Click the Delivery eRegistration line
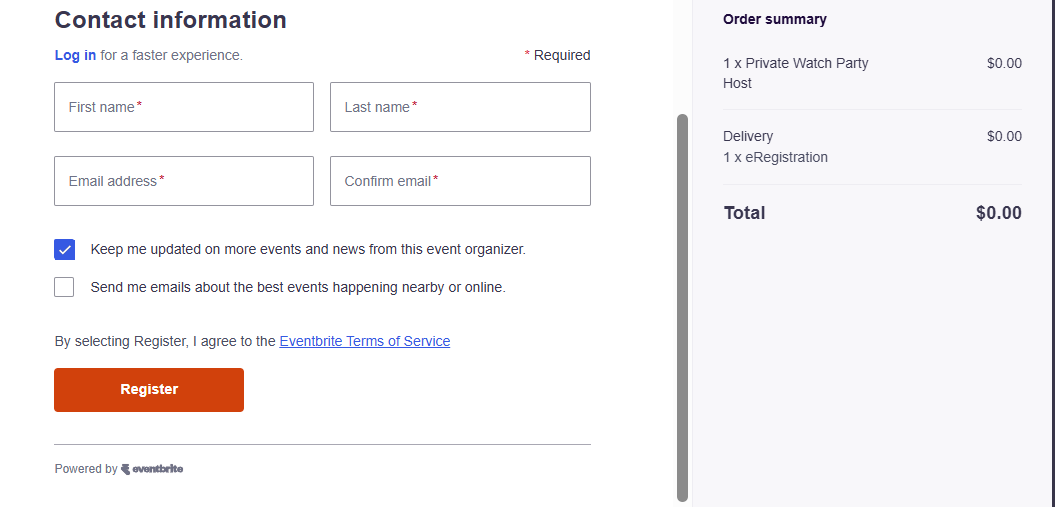 (x=775, y=147)
